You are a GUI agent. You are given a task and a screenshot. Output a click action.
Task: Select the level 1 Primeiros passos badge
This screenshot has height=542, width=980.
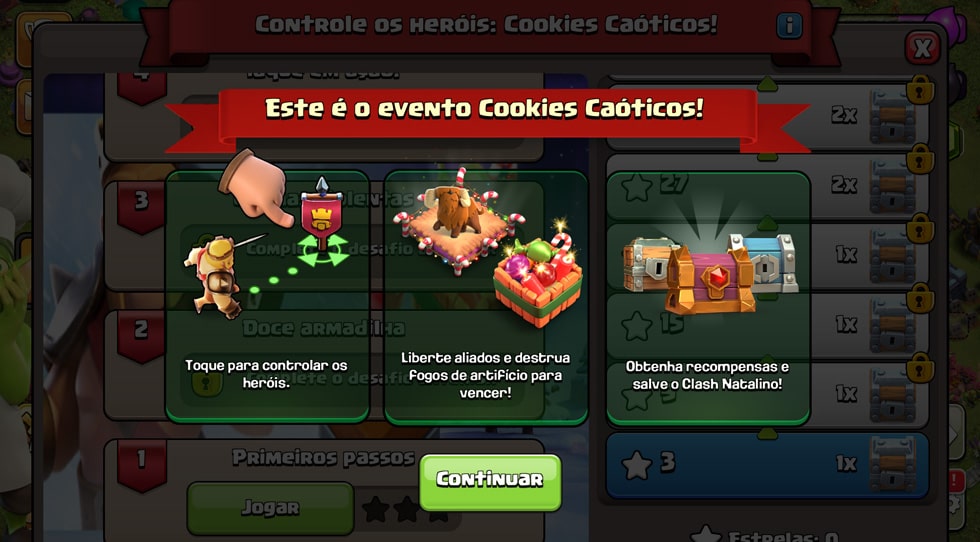coord(142,464)
